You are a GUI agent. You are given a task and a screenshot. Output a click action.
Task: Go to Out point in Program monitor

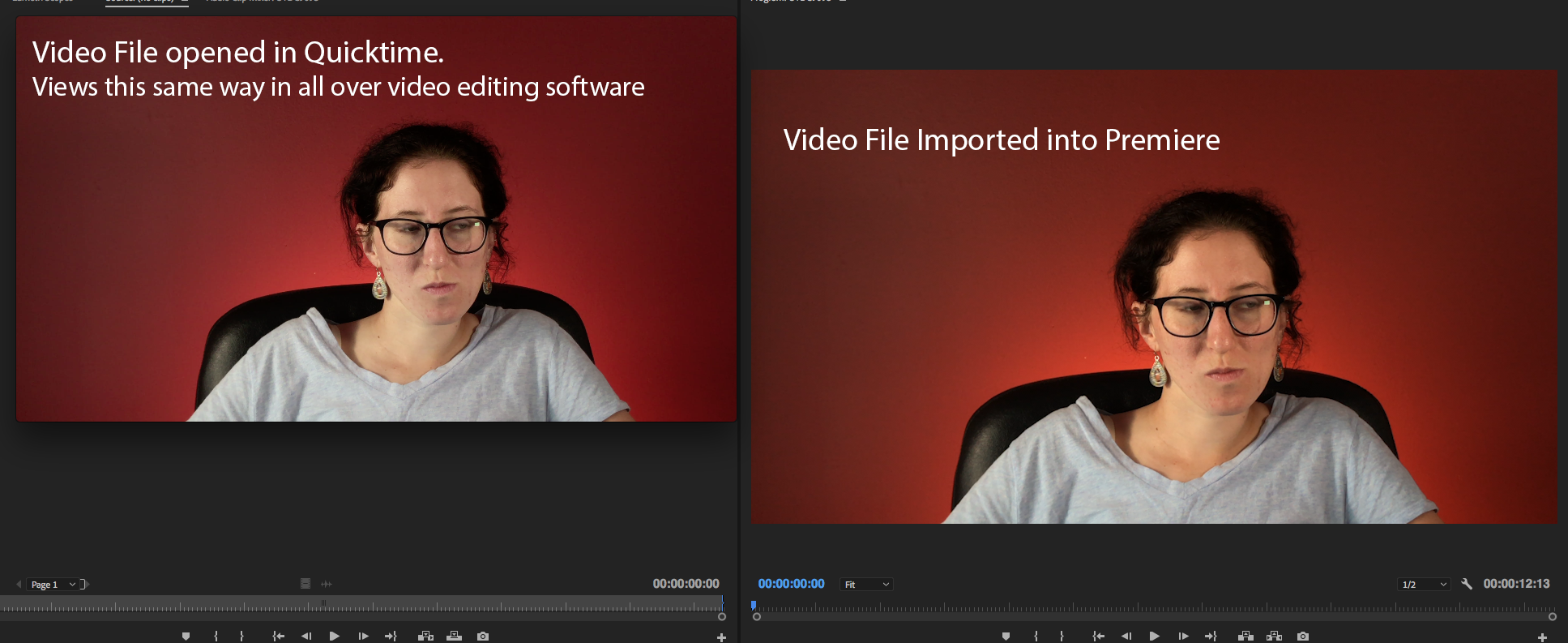point(1211,637)
